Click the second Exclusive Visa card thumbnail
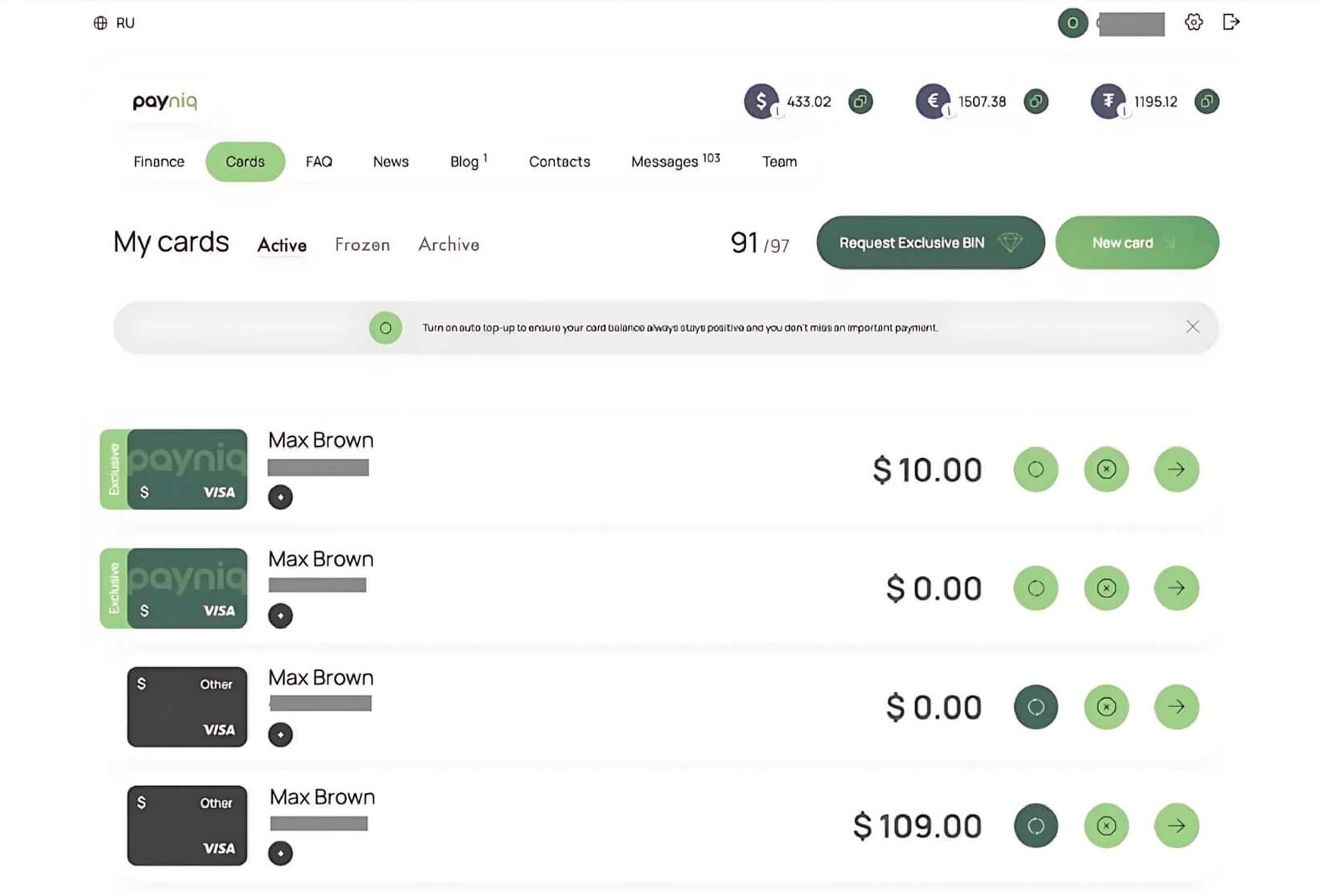Screen dimensions: 1320x896 coord(174,588)
